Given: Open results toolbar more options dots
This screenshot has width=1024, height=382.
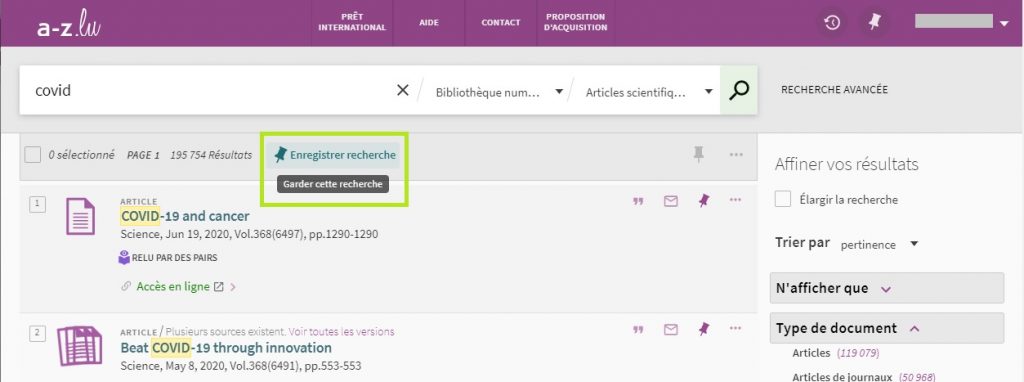Looking at the screenshot, I should (x=736, y=155).
